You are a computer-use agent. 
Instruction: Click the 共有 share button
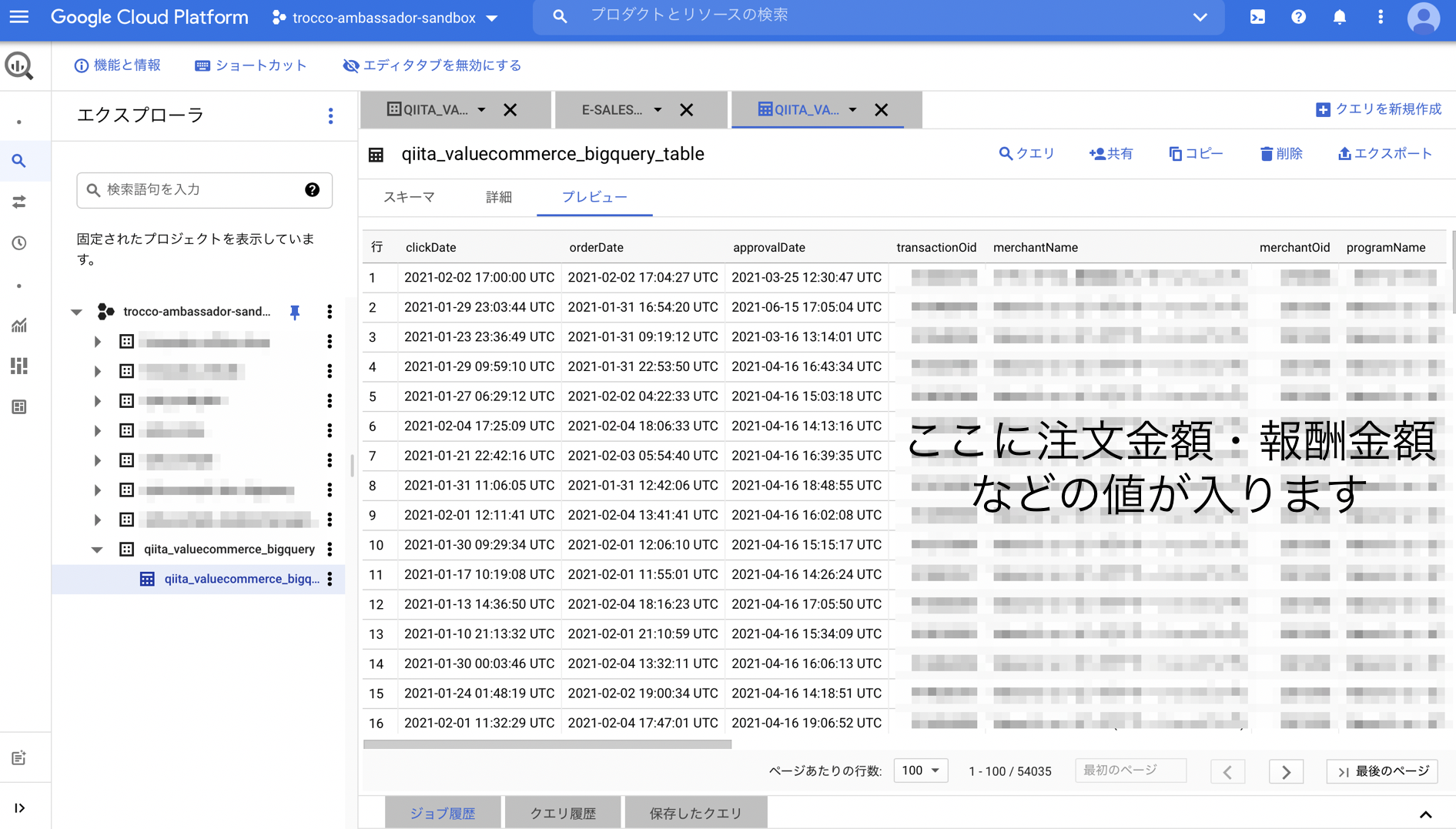point(1111,154)
